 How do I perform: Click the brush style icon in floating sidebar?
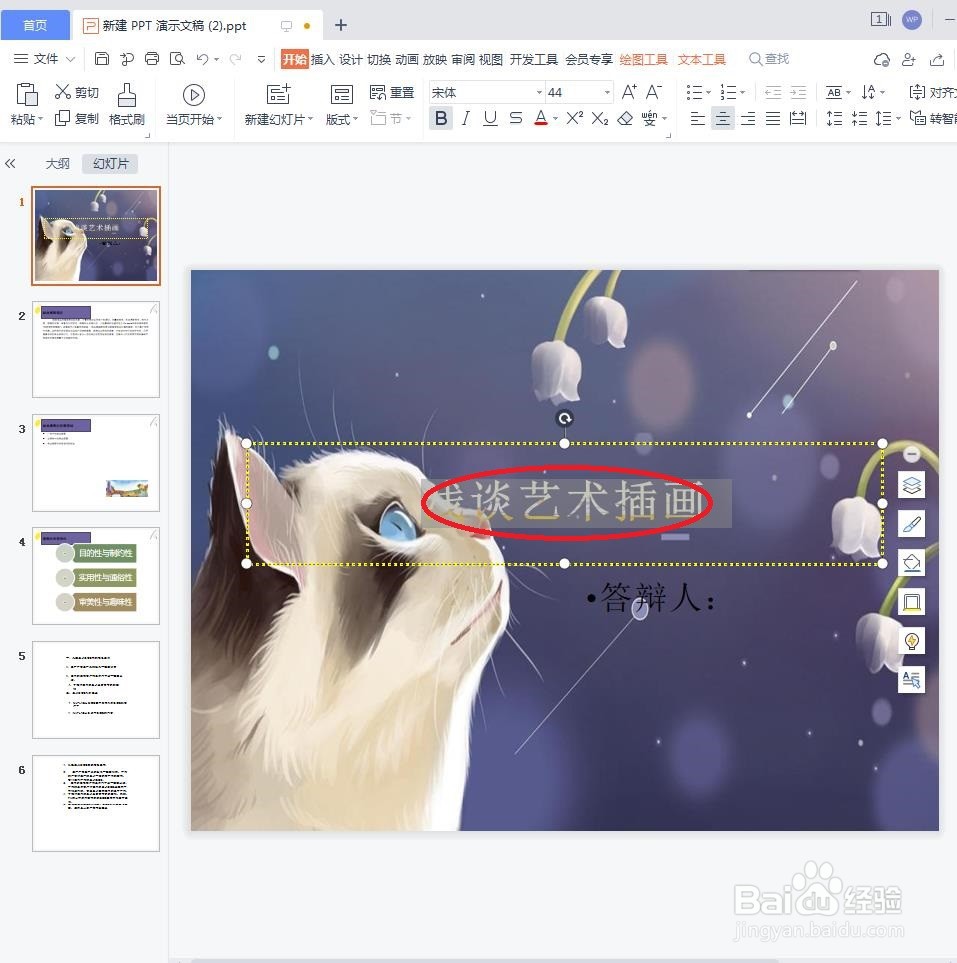912,524
